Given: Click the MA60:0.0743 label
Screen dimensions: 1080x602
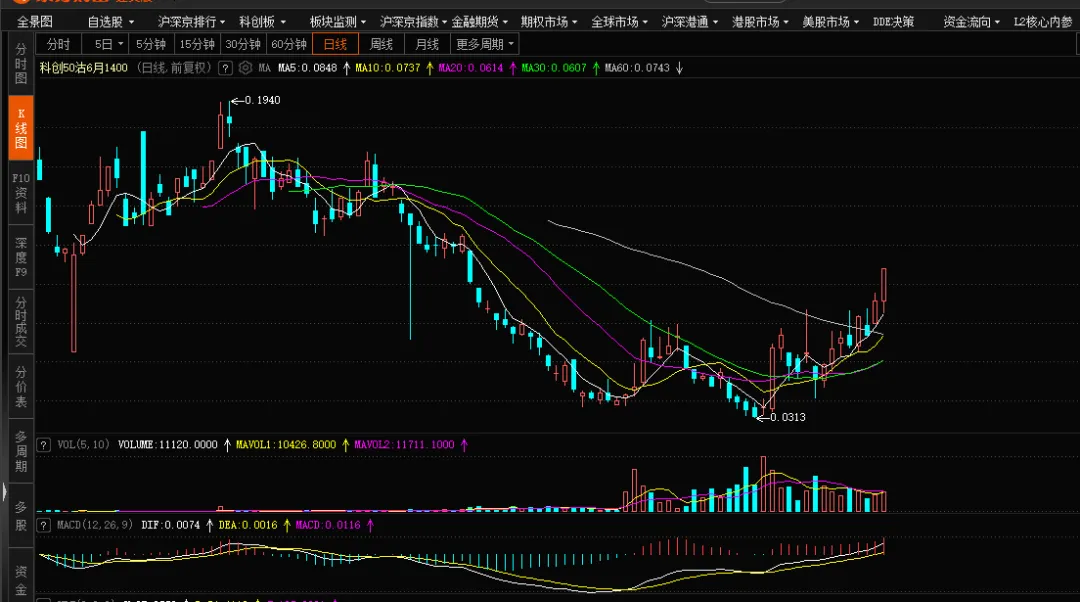Looking at the screenshot, I should 637,68.
